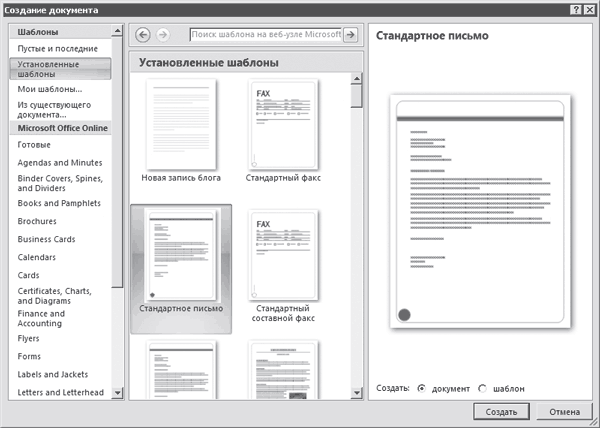The height and width of the screenshot is (428, 600).
Task: Click the Microsoft Office Online header
Action: pyautogui.click(x=60, y=128)
